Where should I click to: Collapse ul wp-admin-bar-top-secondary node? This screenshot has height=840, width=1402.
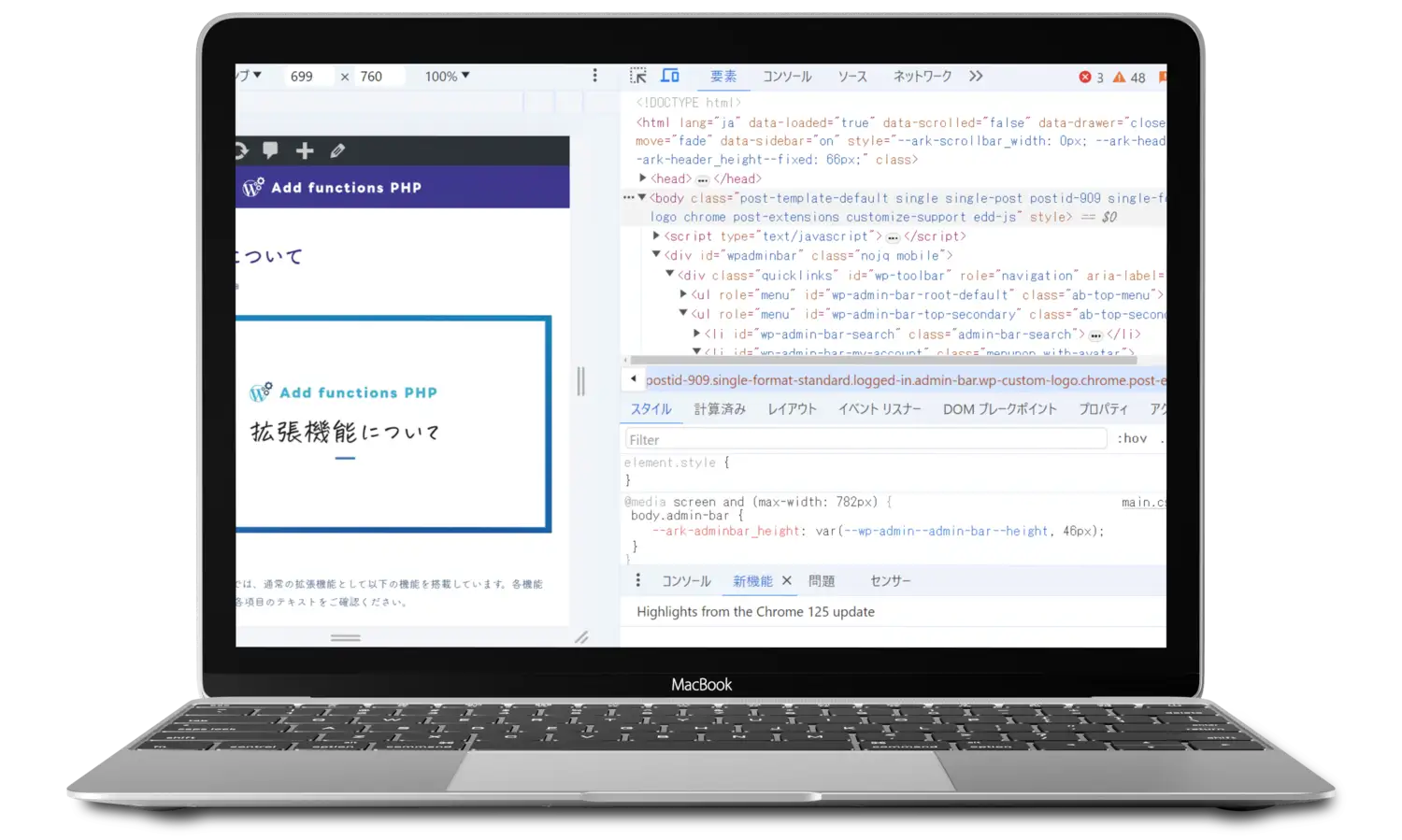683,313
